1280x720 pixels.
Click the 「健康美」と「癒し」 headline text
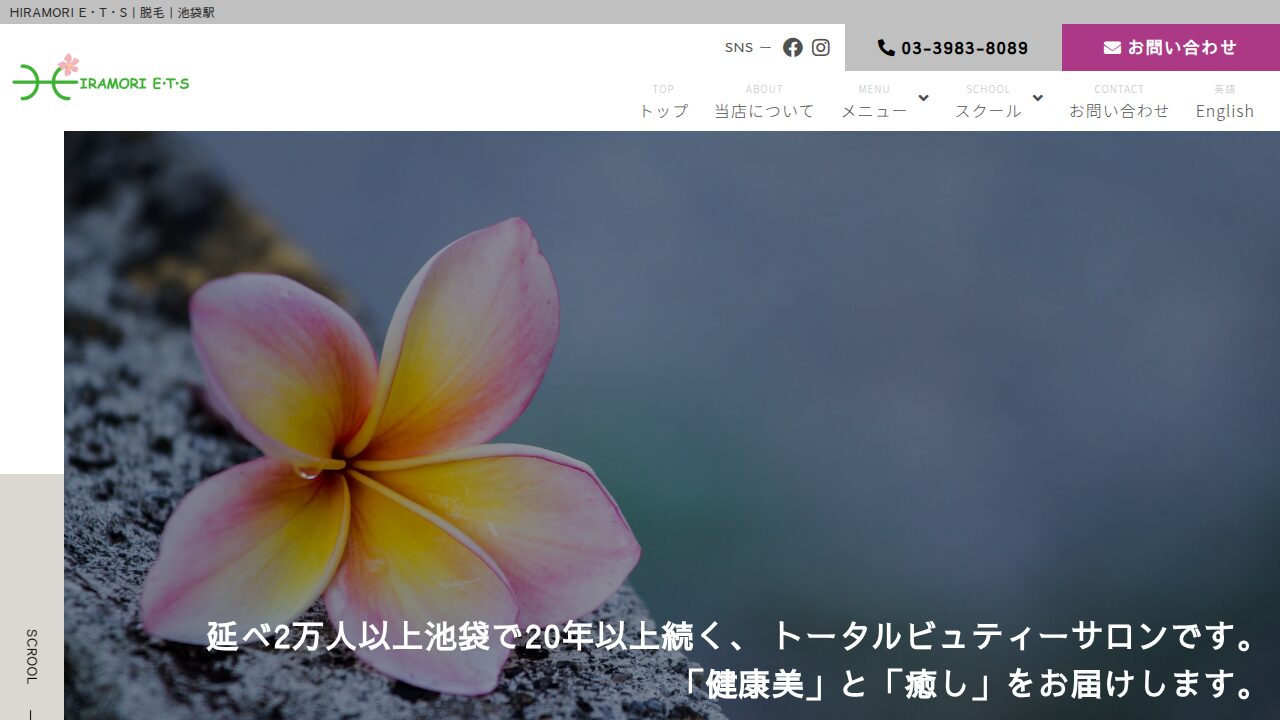(x=968, y=684)
